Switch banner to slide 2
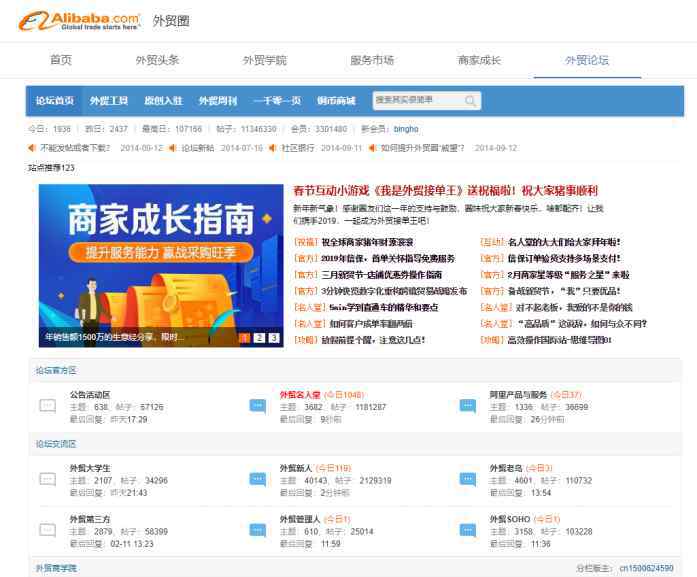Viewport: 697px width, 577px height. (258, 338)
